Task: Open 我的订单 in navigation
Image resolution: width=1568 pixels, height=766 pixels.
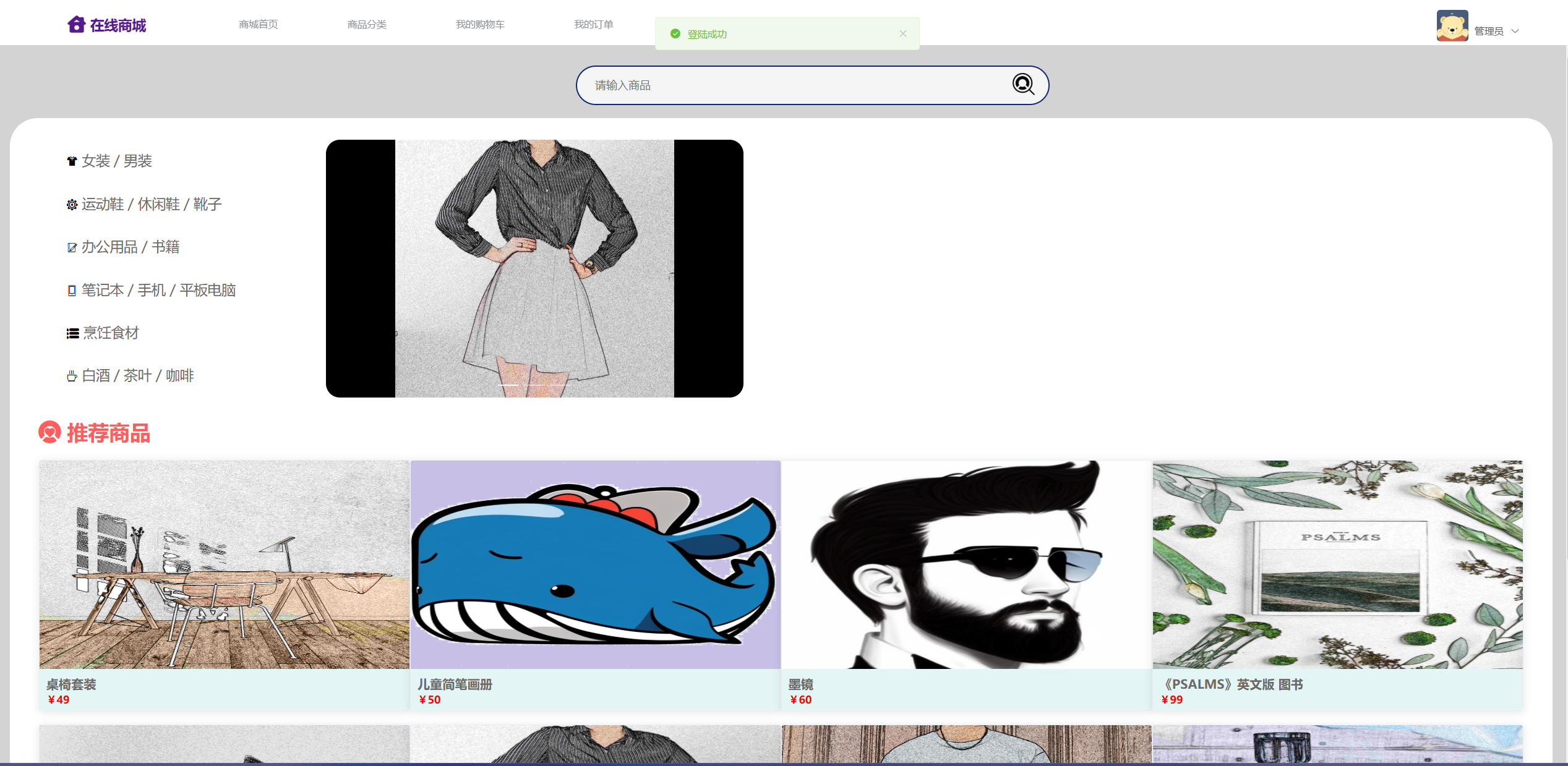Action: coord(593,24)
